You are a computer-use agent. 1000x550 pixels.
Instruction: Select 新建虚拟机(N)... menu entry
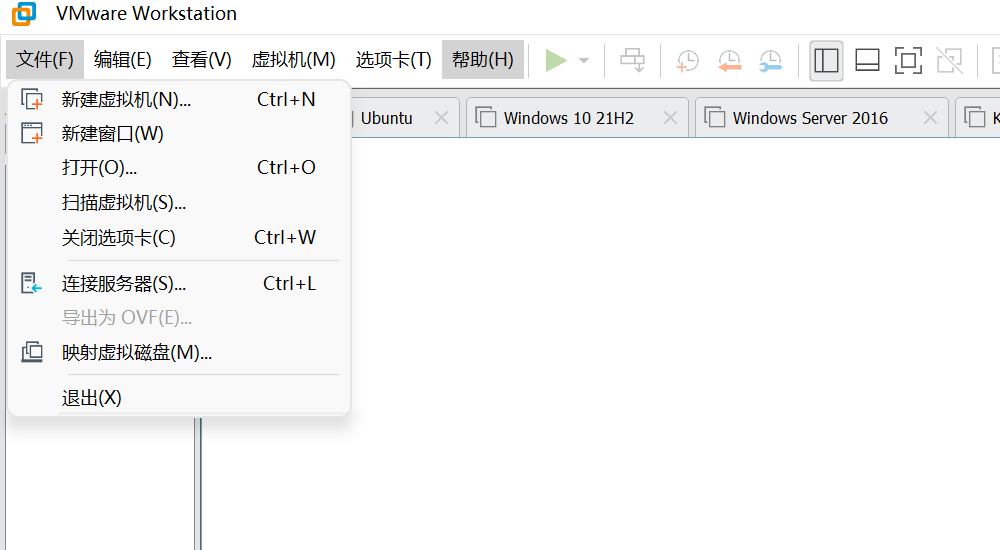(126, 99)
